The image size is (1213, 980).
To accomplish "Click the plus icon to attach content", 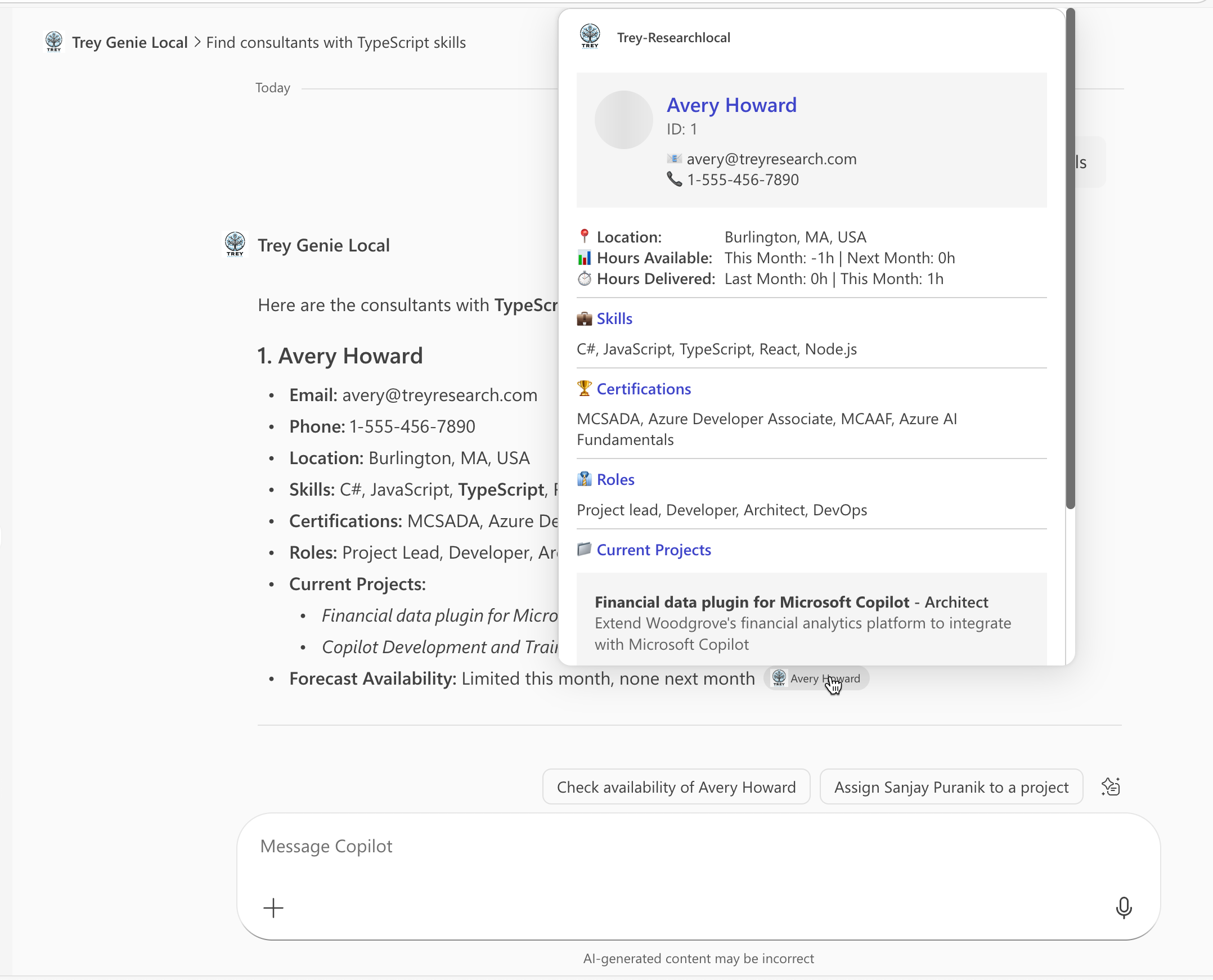I will [x=273, y=908].
